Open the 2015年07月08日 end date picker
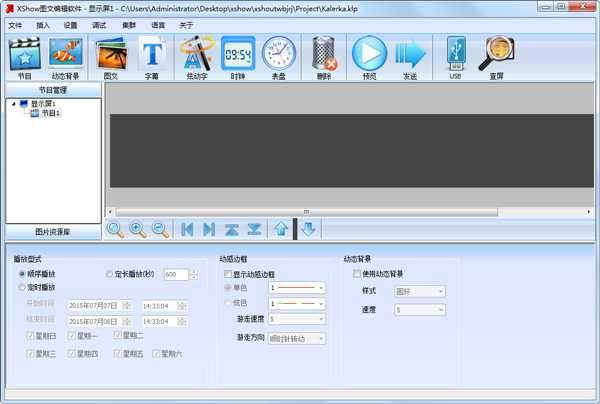The image size is (600, 404). (99, 321)
